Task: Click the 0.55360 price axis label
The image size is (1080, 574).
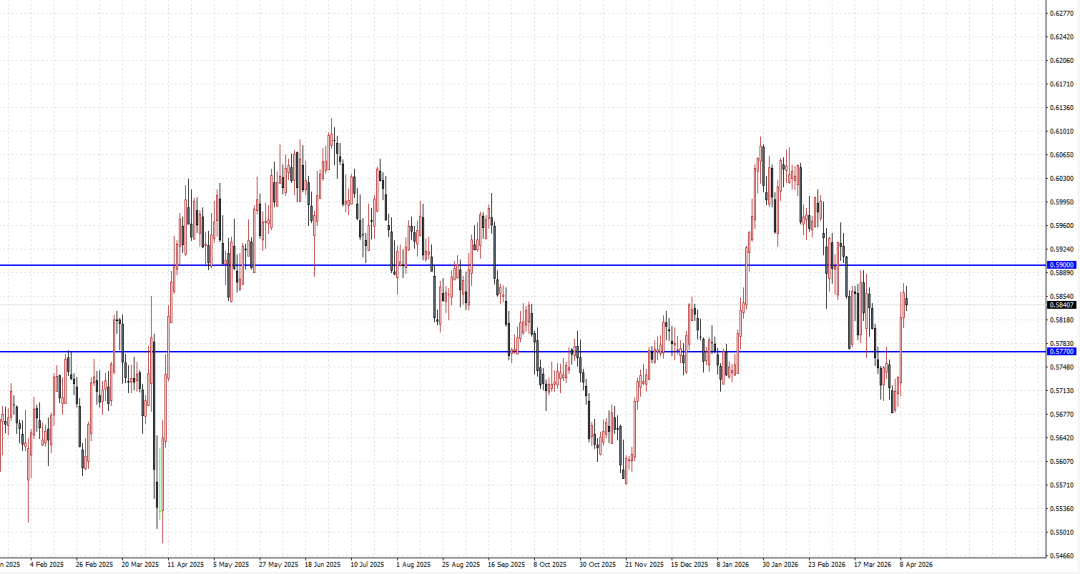Action: tap(1063, 509)
